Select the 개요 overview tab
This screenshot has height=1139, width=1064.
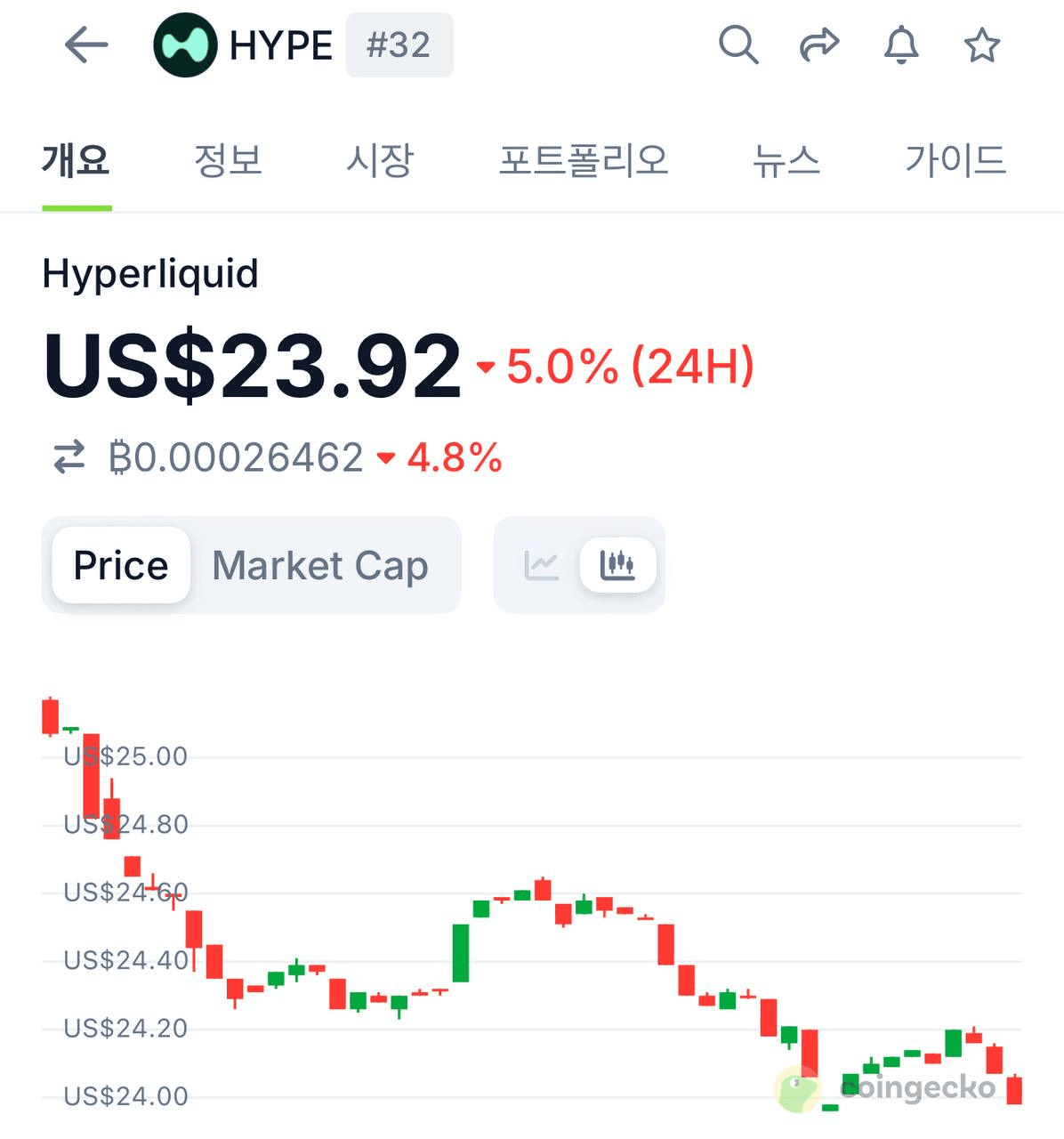[x=76, y=160]
